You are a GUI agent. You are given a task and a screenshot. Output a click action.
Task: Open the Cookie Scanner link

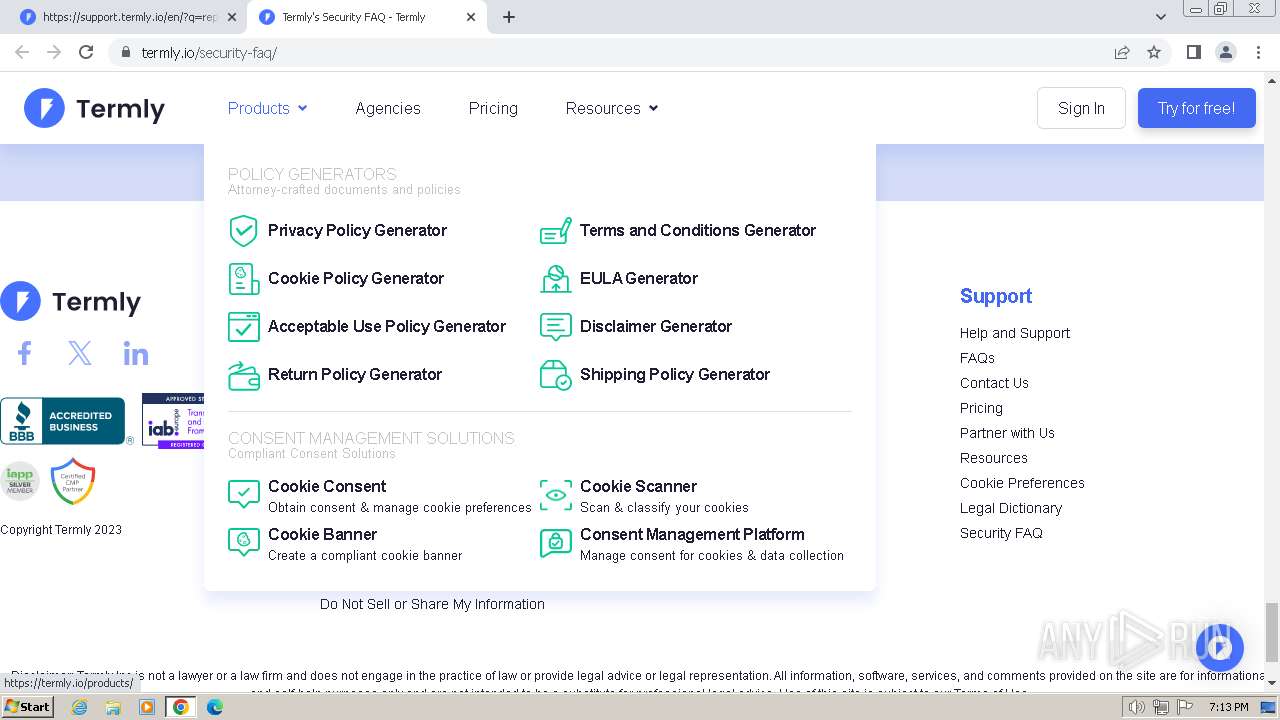coord(638,487)
